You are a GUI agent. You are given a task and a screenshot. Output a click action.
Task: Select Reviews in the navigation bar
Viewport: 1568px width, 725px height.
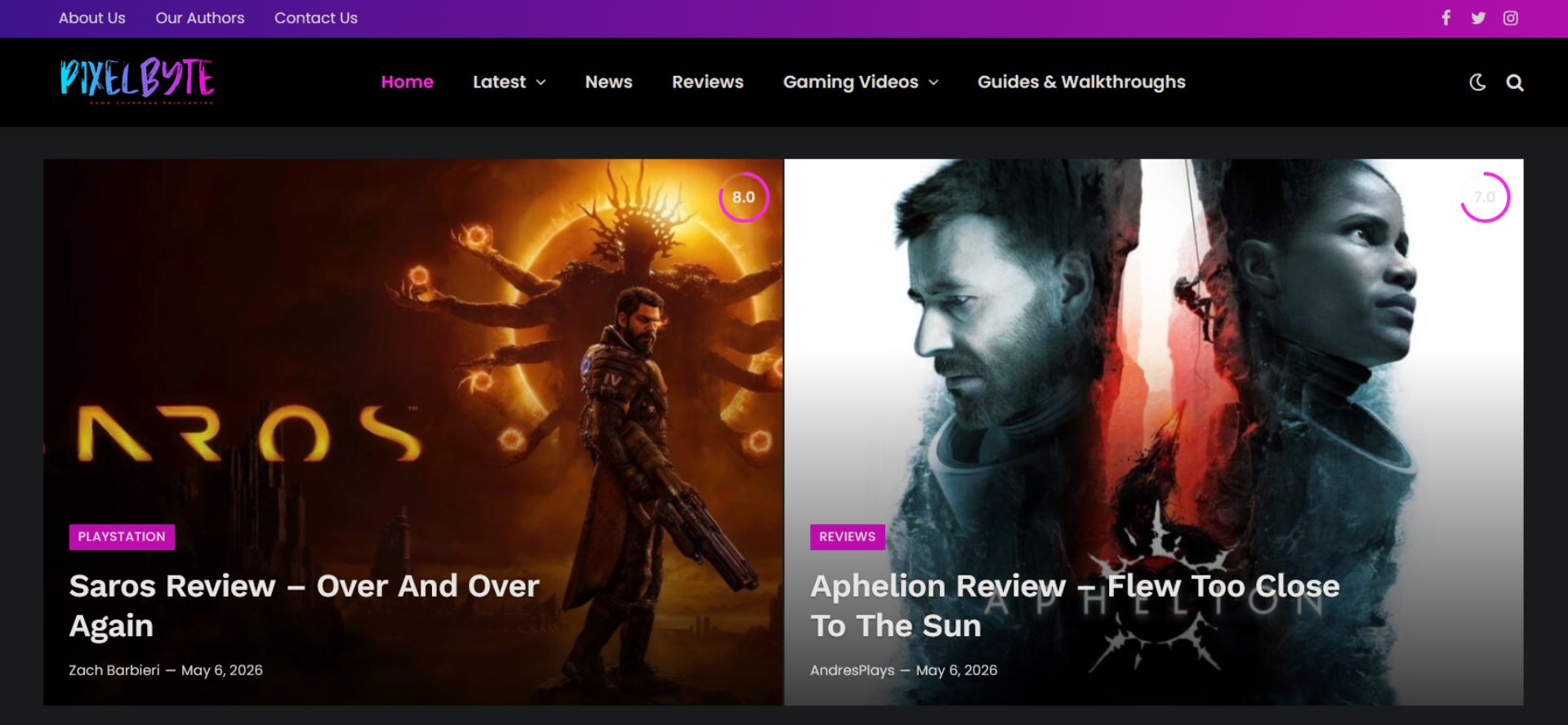pyautogui.click(x=707, y=82)
